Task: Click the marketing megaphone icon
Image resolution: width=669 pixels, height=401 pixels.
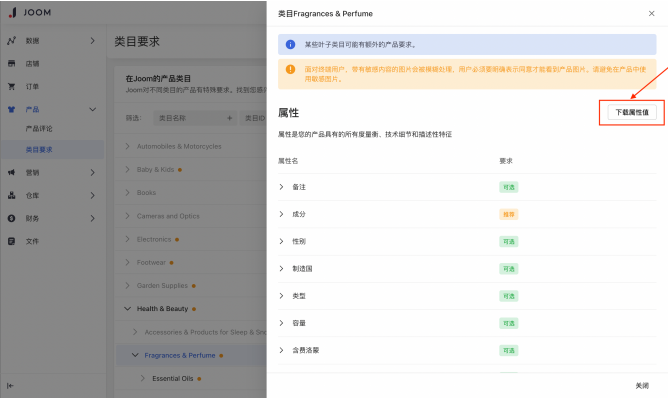Action: click(x=12, y=172)
